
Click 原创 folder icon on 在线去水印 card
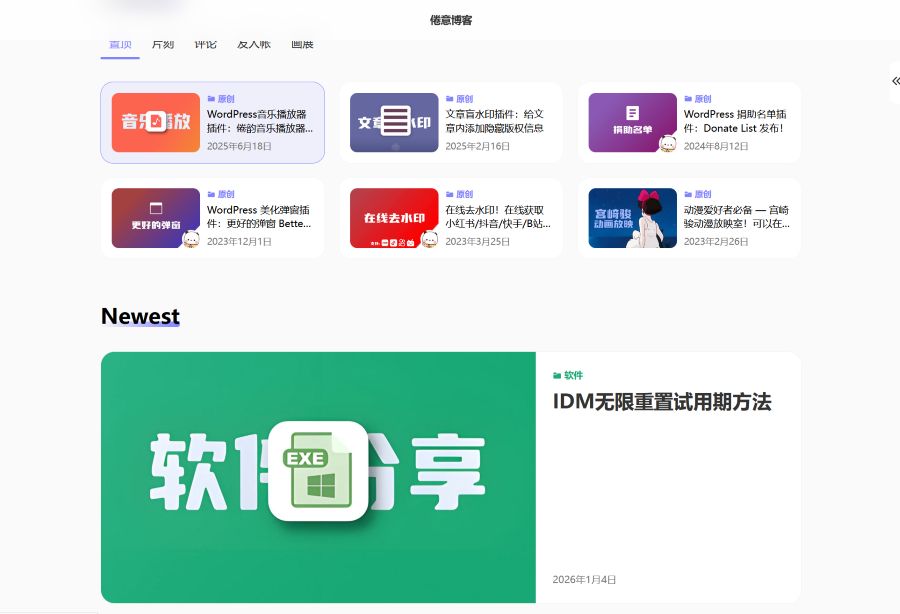point(449,194)
